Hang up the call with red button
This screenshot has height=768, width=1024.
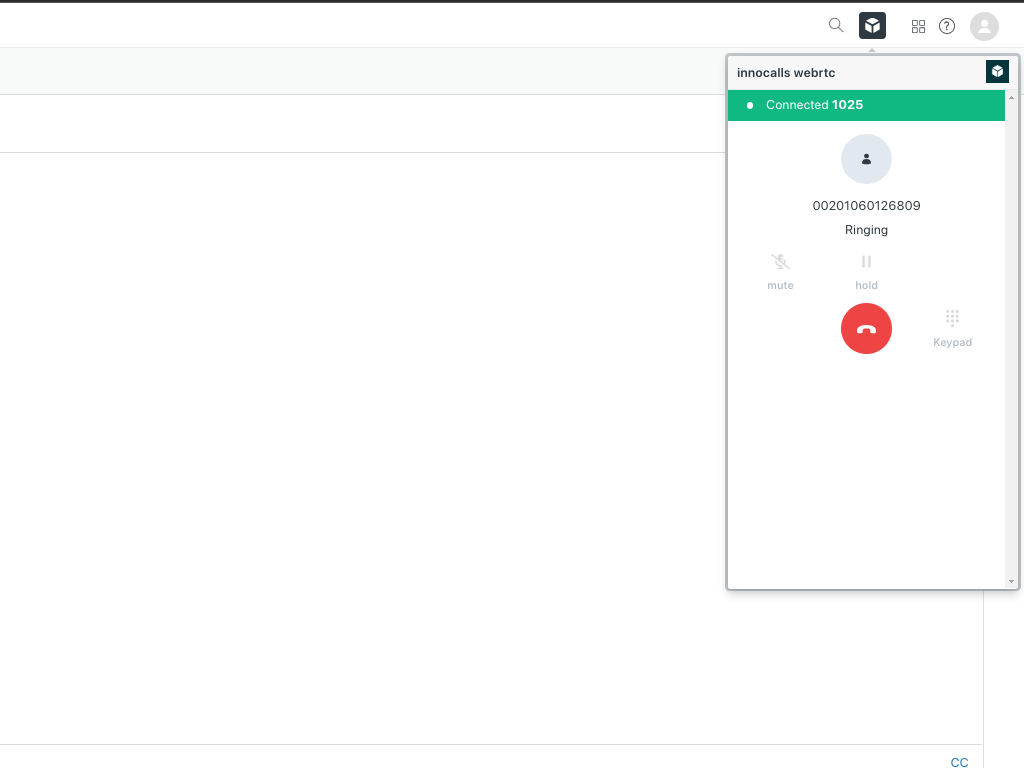(866, 328)
